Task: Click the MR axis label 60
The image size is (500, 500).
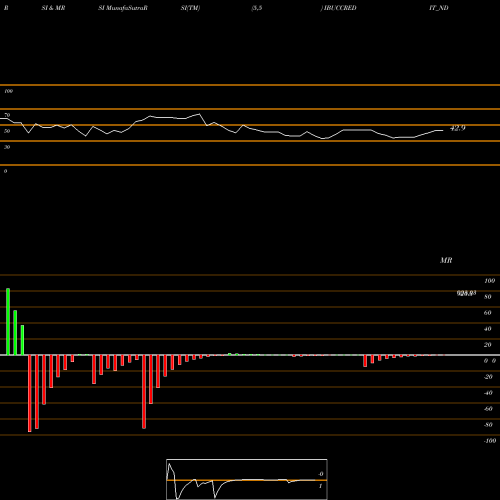Action: (x=487, y=313)
